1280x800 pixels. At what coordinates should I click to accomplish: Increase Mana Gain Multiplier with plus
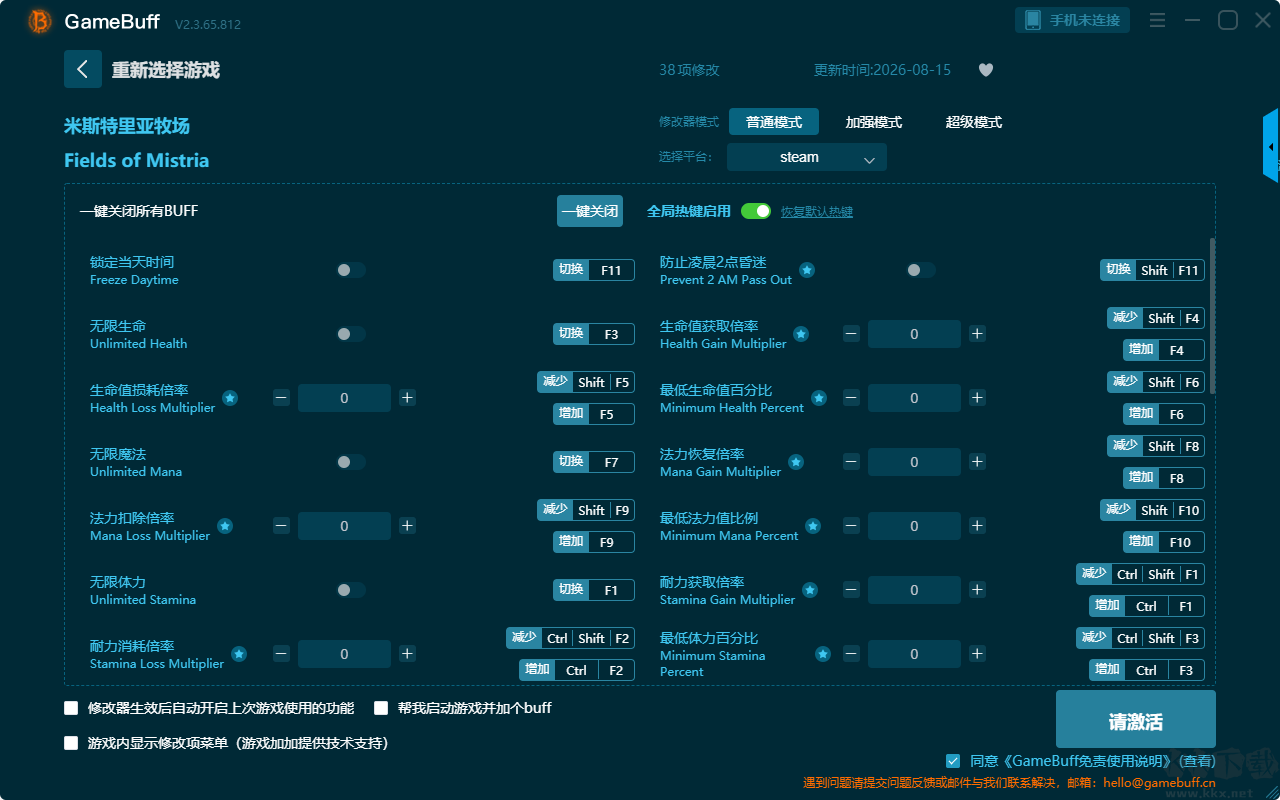(977, 462)
